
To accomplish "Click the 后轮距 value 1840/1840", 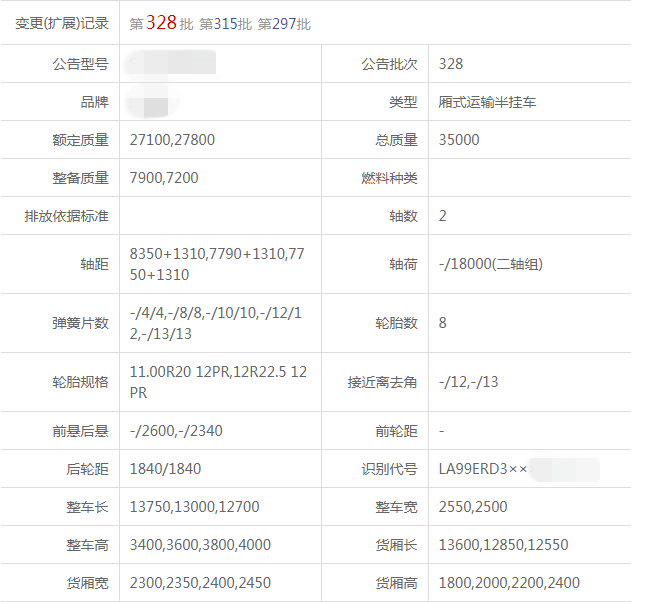I will pyautogui.click(x=166, y=469).
